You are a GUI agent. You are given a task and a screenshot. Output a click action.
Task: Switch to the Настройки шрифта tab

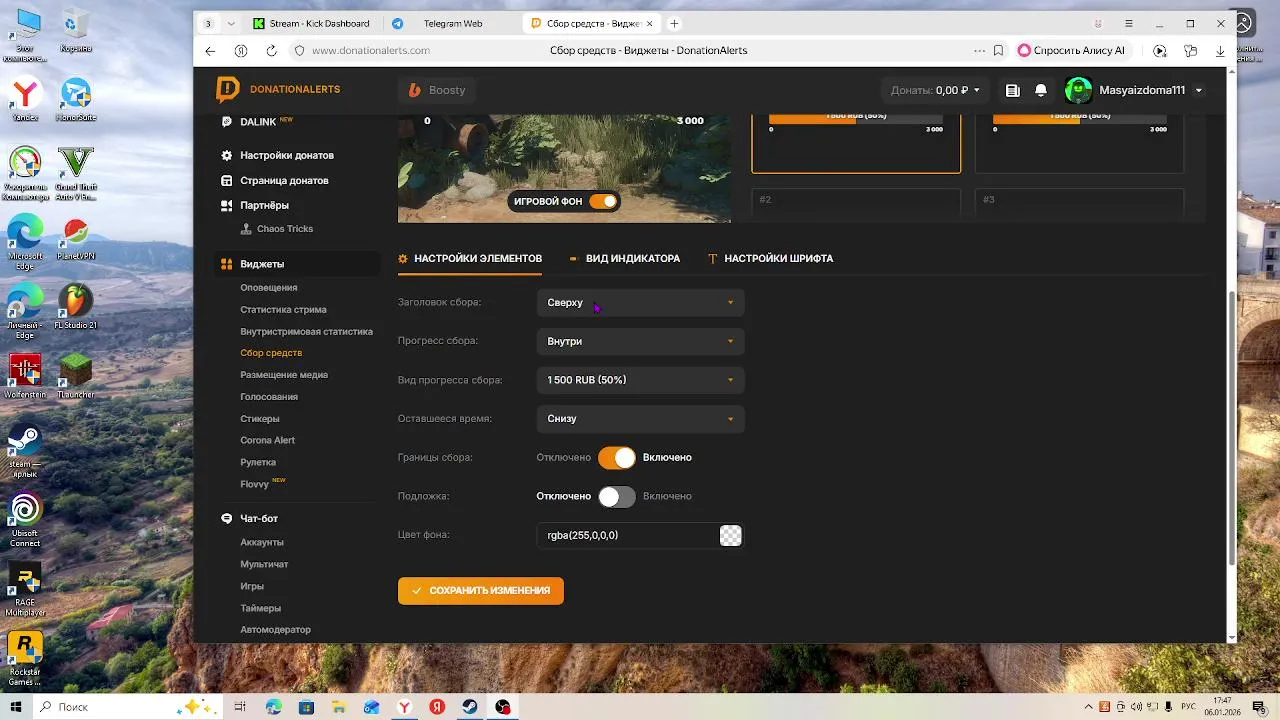tap(770, 258)
